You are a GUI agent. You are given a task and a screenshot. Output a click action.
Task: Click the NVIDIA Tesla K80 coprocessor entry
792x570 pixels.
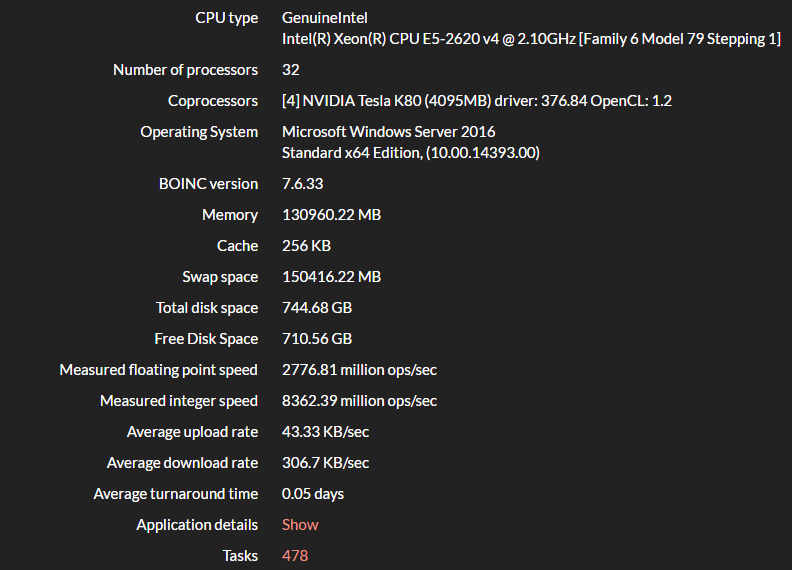479,101
